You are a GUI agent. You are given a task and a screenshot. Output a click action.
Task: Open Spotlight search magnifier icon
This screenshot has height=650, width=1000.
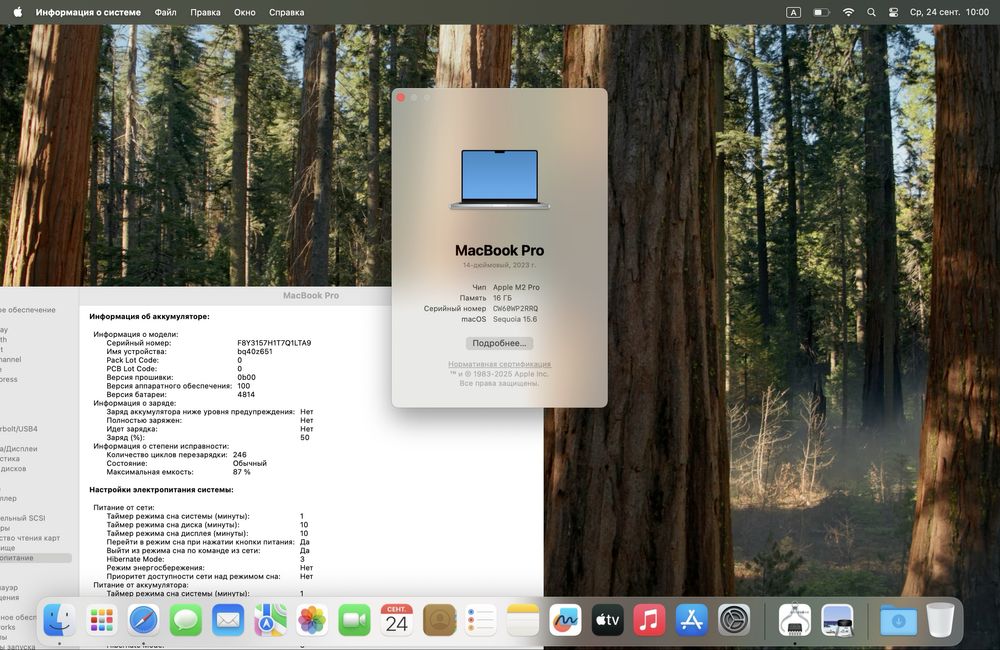click(871, 12)
